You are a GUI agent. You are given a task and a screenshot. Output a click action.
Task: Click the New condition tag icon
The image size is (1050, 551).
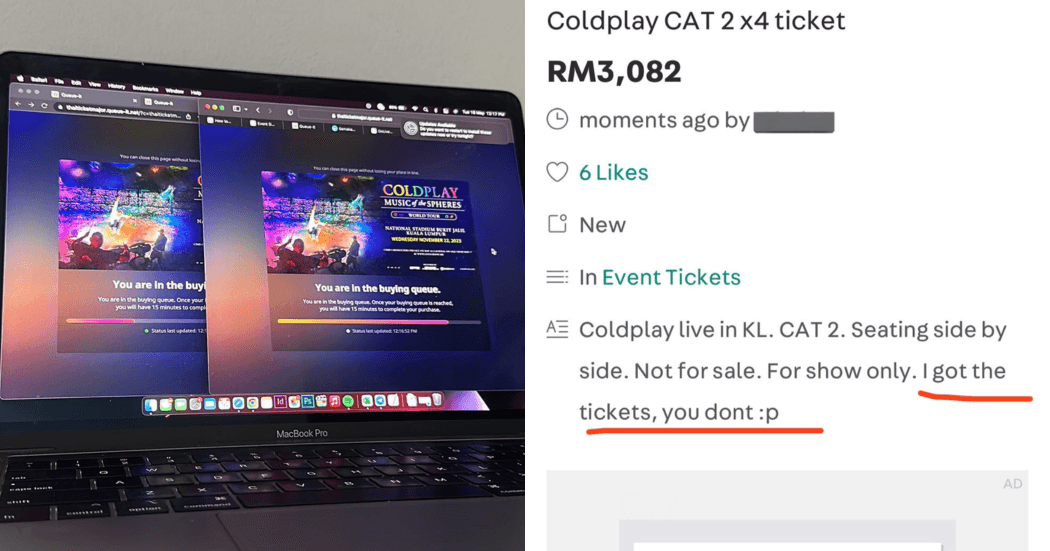point(556,224)
